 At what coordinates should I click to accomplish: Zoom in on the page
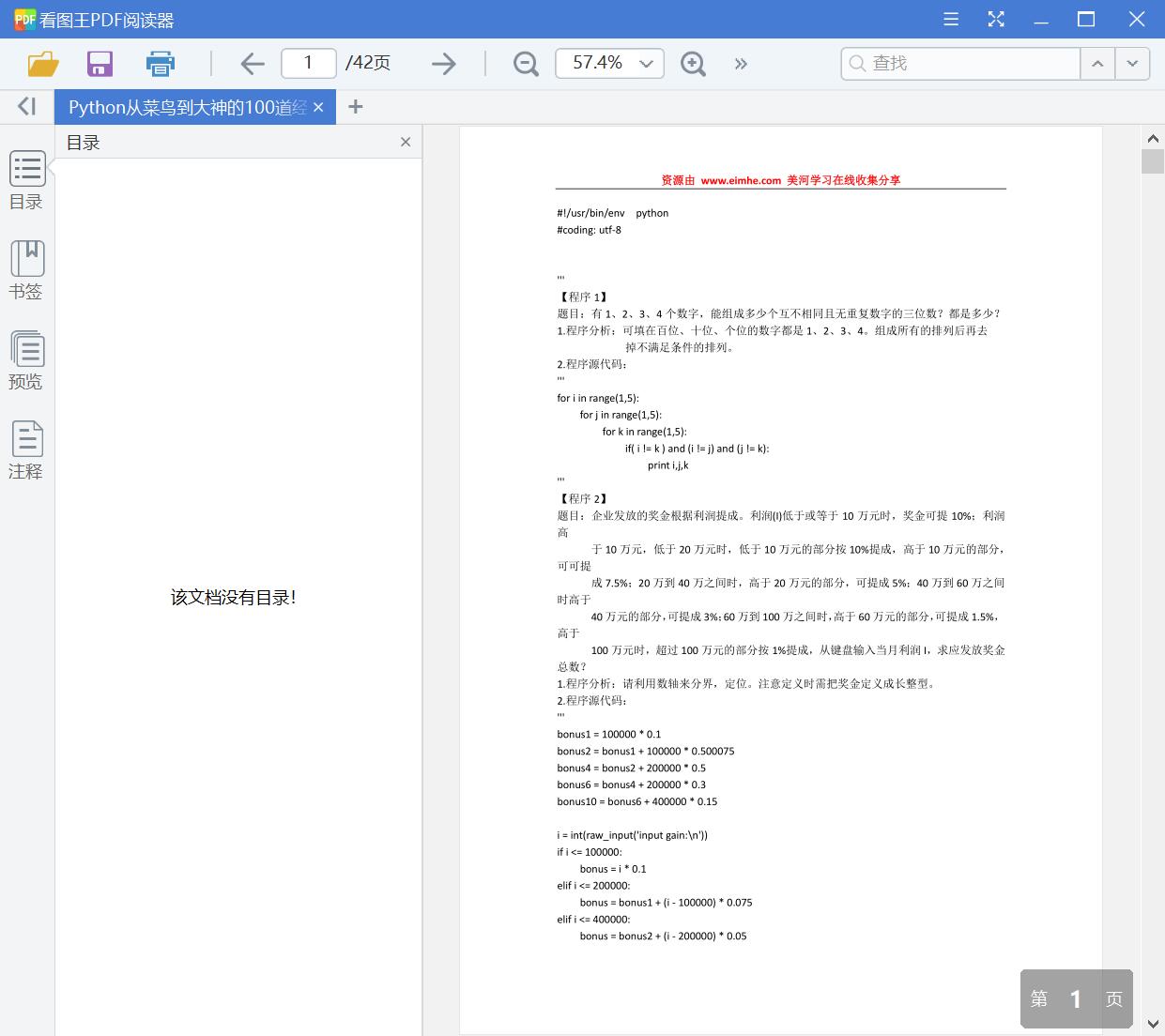pyautogui.click(x=693, y=63)
